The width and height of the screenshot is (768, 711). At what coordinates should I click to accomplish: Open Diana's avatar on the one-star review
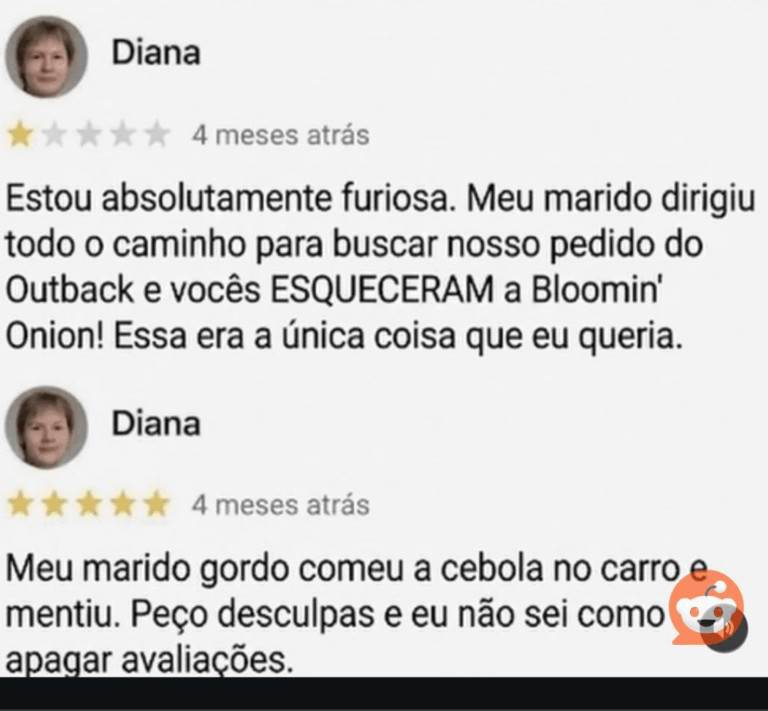(47, 56)
